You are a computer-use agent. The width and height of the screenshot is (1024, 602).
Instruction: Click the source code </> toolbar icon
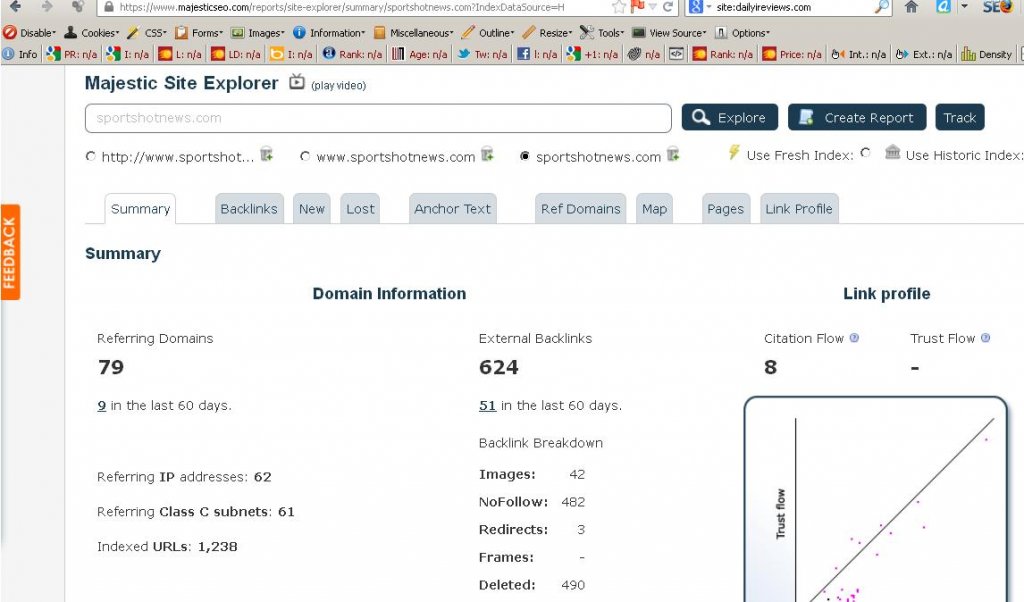pyautogui.click(x=677, y=54)
